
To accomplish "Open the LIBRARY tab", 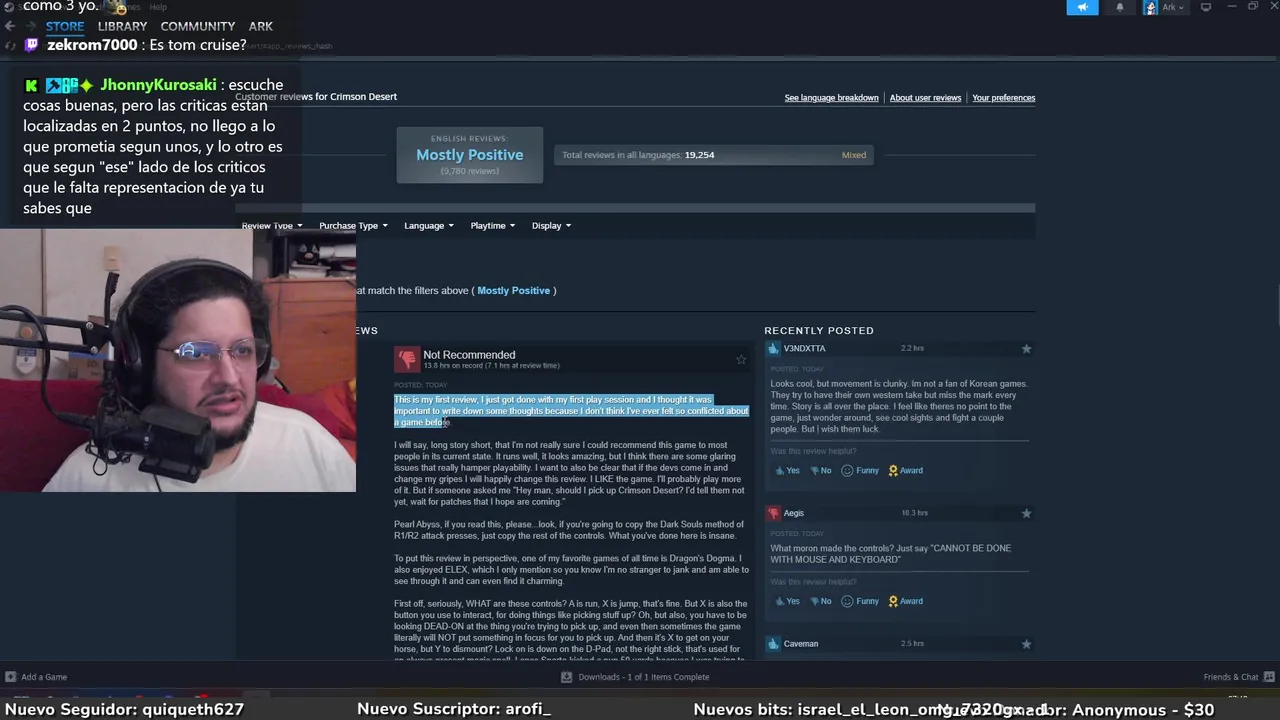I will click(x=122, y=26).
